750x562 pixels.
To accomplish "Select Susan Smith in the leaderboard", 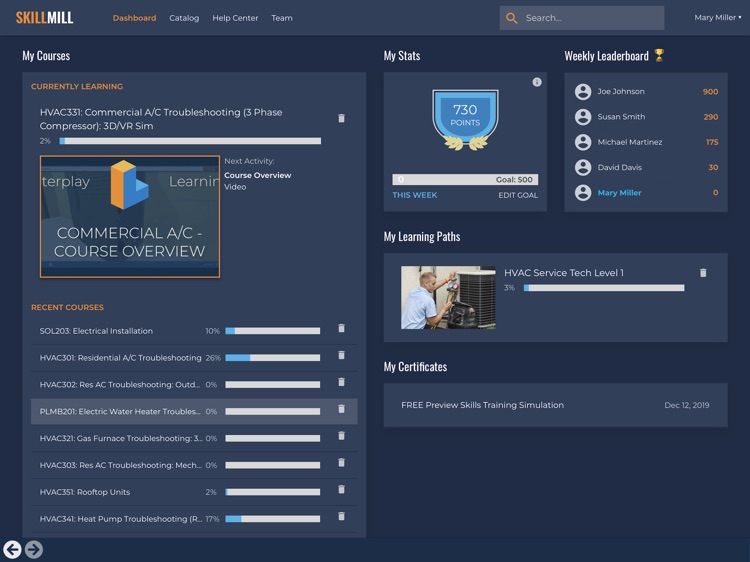I will (x=621, y=117).
